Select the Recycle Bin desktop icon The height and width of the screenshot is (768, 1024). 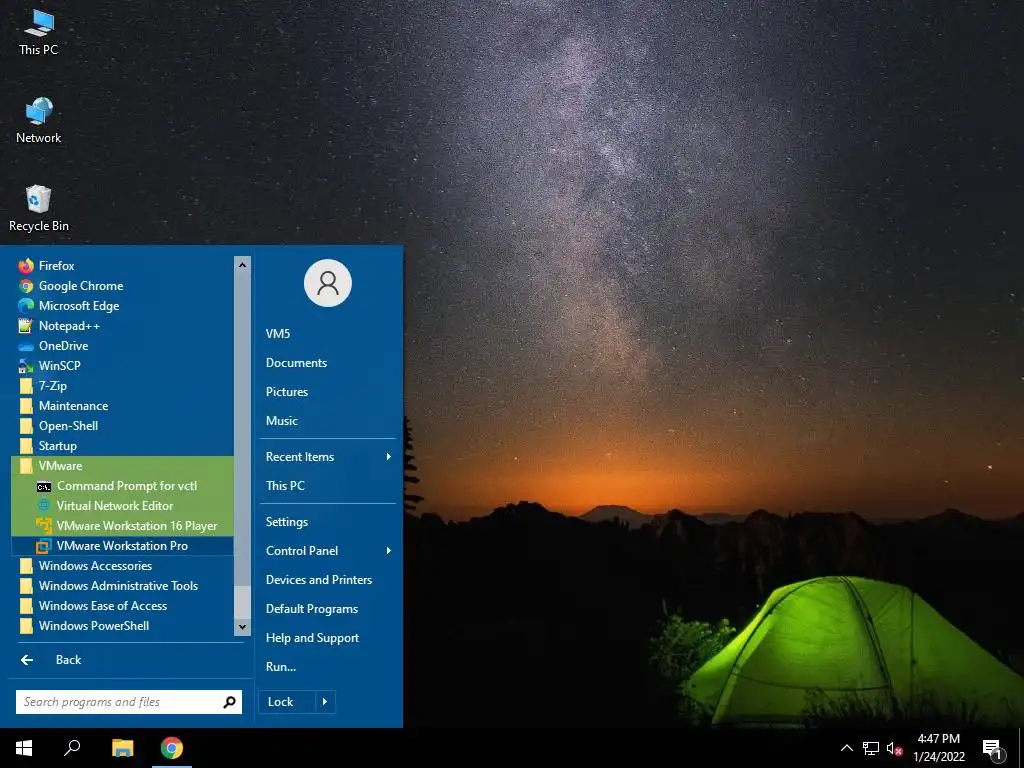click(x=39, y=208)
